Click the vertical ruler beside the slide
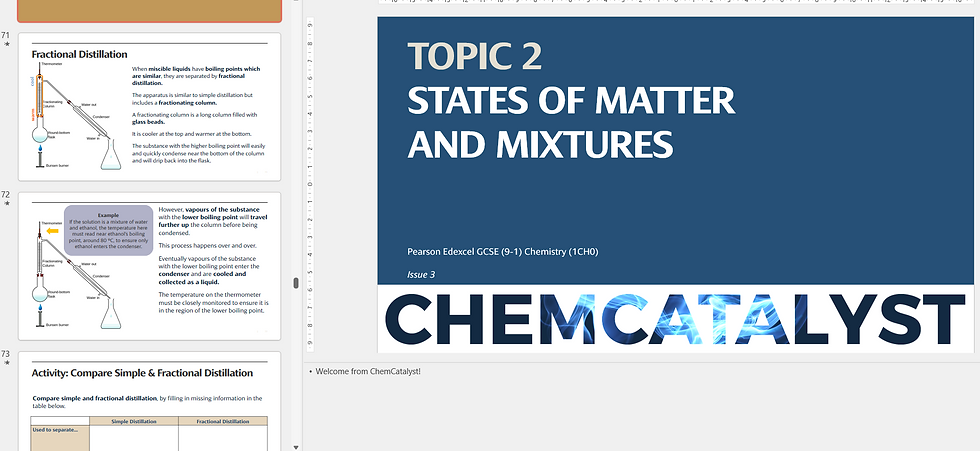The image size is (980, 451). click(310, 184)
